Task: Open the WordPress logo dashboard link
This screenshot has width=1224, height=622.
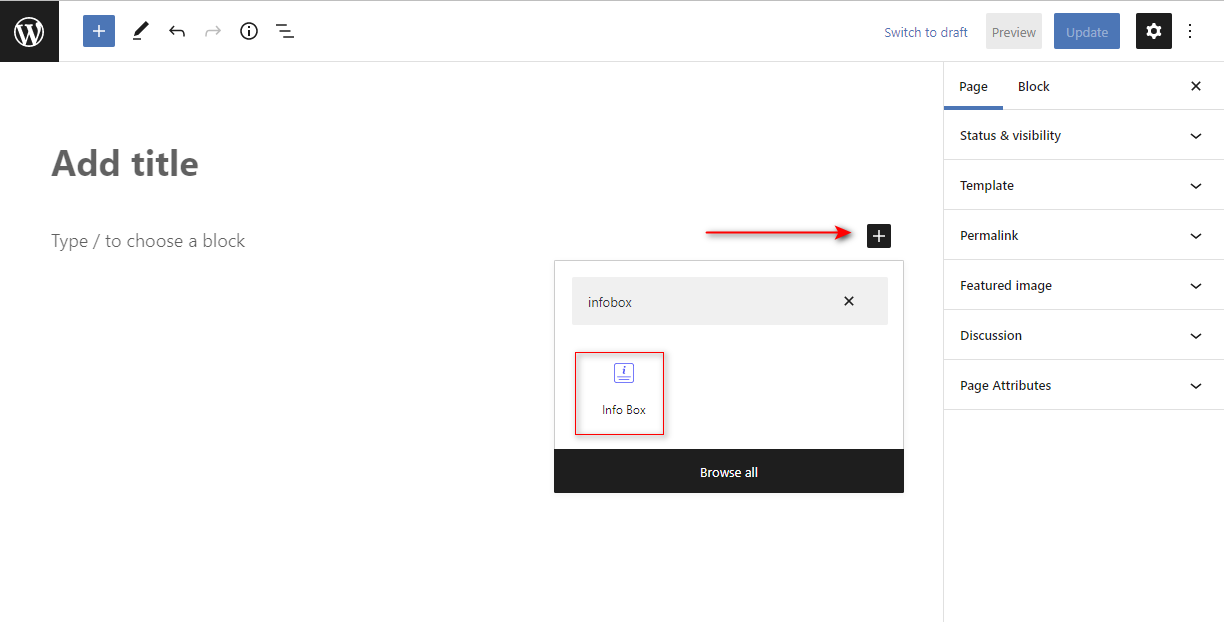Action: (29, 31)
